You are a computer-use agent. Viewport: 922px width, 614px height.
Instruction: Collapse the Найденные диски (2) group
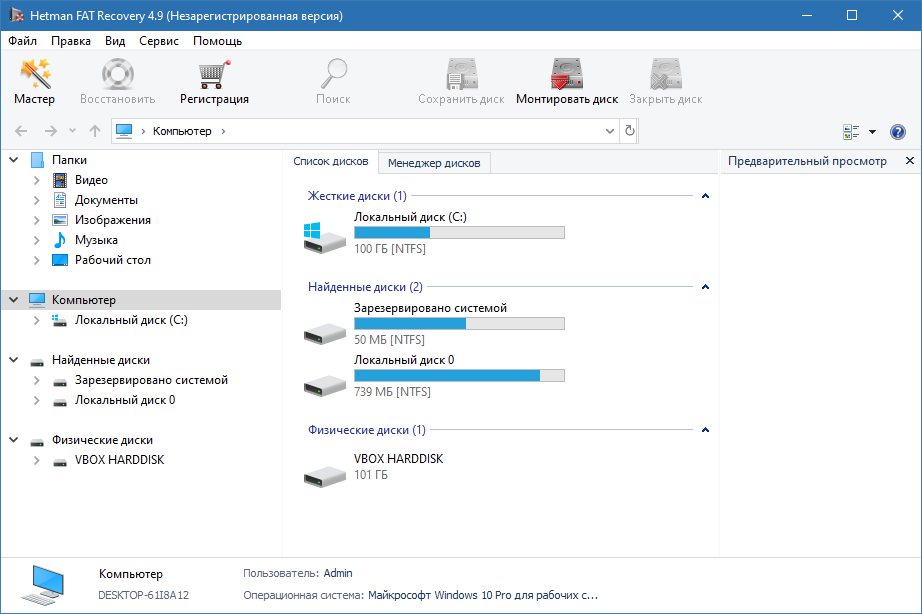705,287
